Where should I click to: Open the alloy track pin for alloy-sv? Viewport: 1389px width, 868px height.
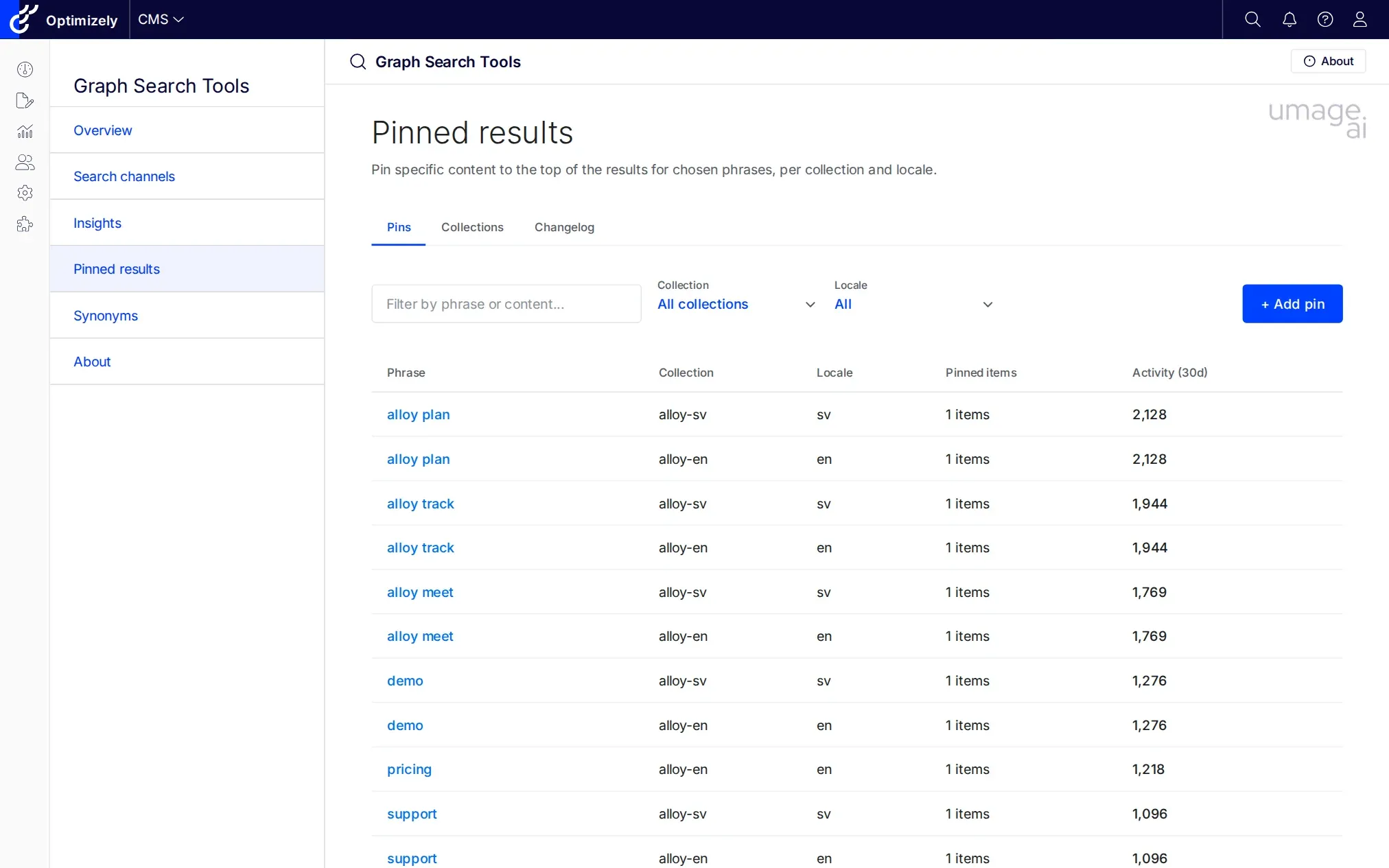420,504
